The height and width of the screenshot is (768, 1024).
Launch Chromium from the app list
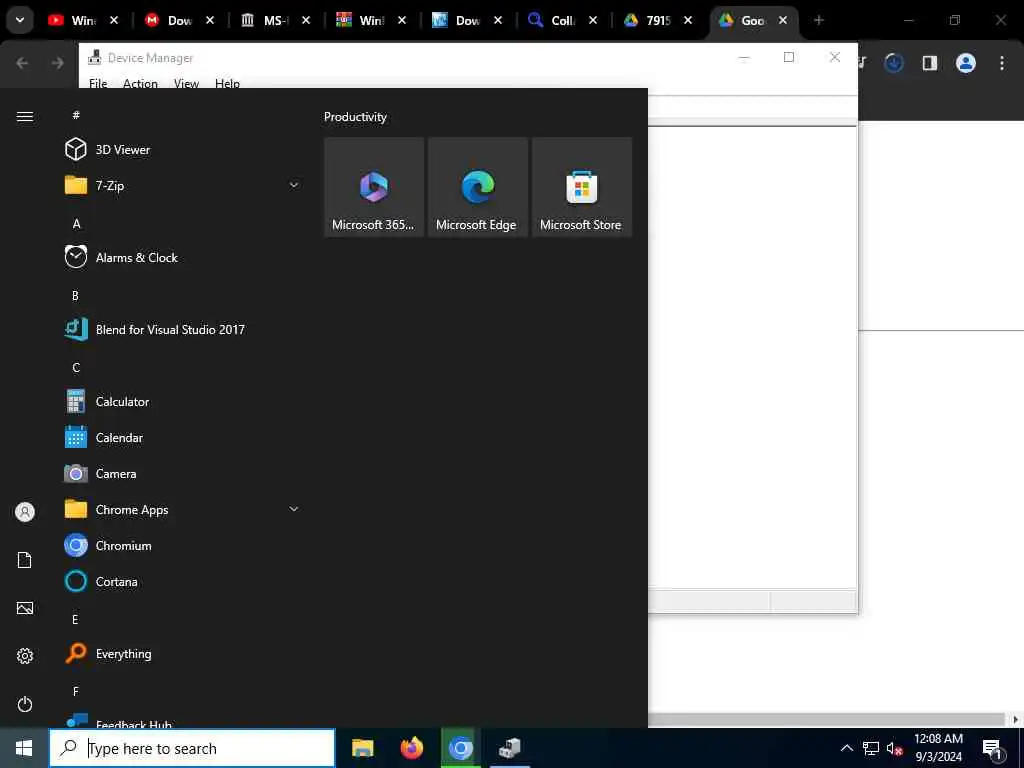pyautogui.click(x=183, y=545)
